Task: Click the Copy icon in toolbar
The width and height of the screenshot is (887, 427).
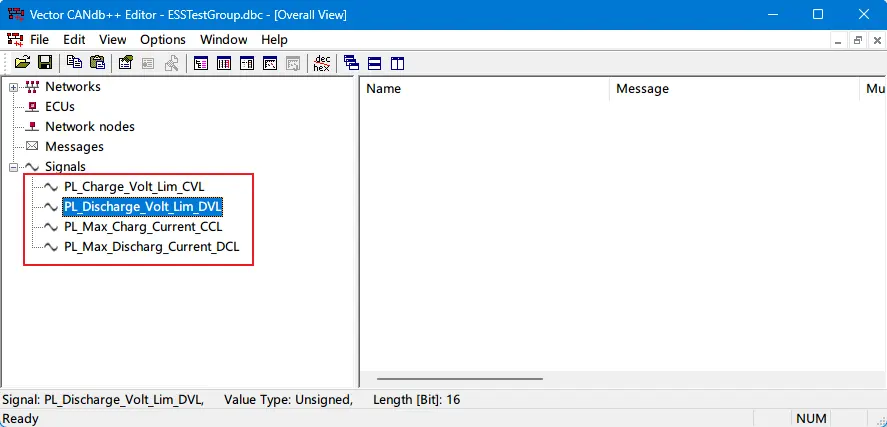Action: pyautogui.click(x=75, y=63)
